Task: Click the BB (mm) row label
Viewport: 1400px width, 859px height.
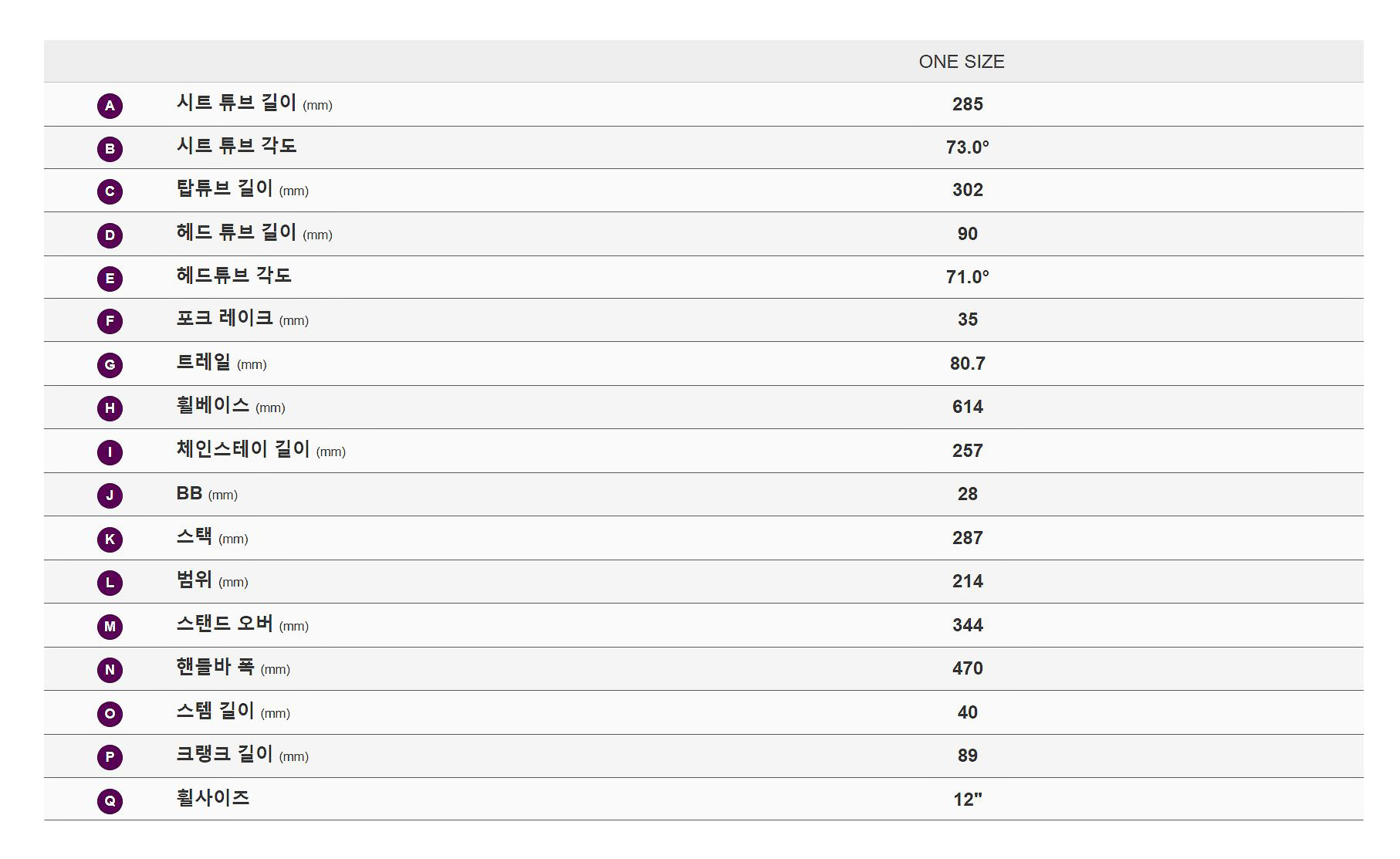Action: [207, 493]
